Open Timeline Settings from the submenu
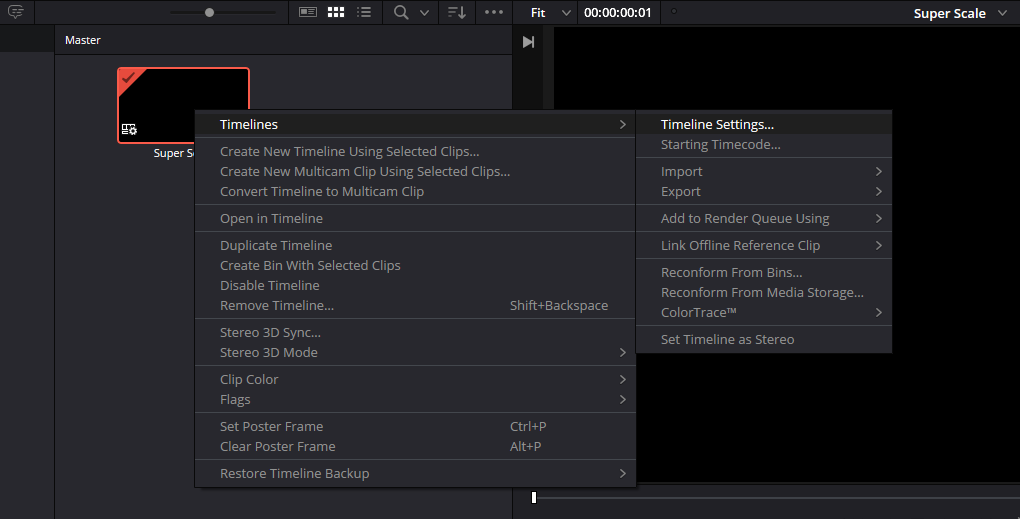The width and height of the screenshot is (1020, 519). click(764, 124)
